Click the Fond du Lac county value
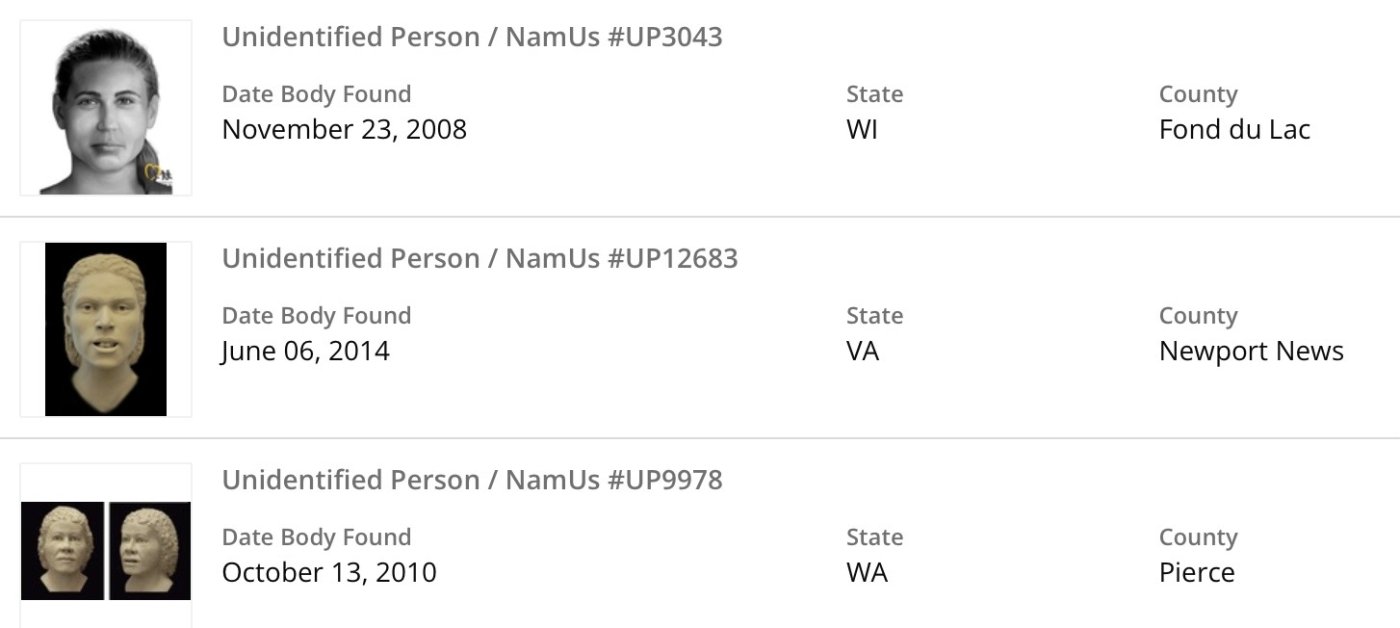The height and width of the screenshot is (628, 1400). [1234, 130]
